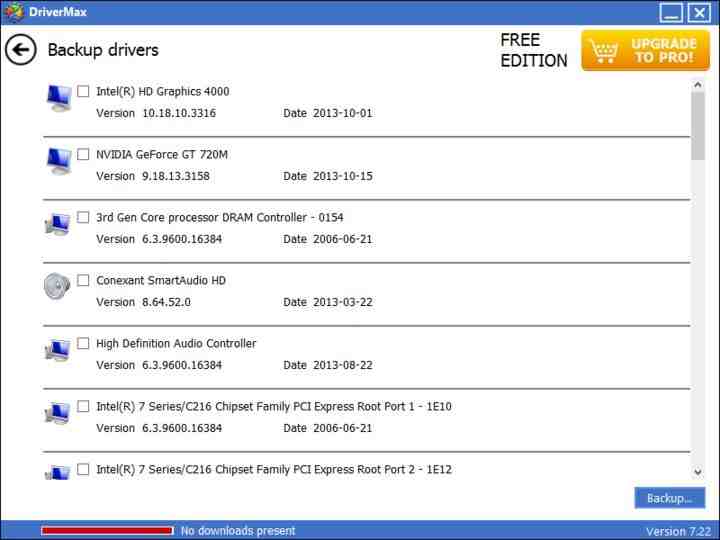Click the Version 7.22 status text
720x540 pixels.
point(679,532)
